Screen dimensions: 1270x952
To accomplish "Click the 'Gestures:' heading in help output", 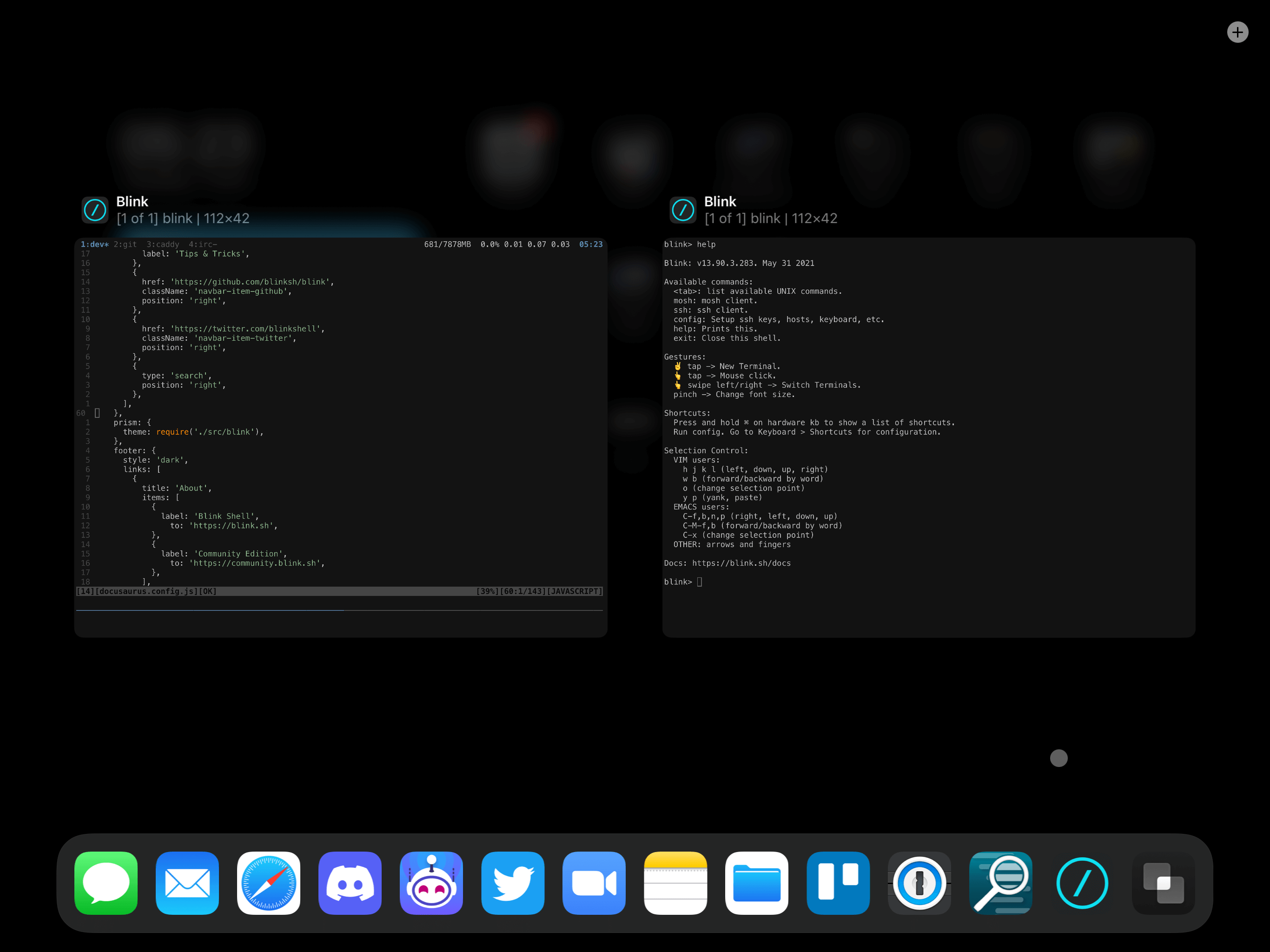I will click(x=685, y=357).
